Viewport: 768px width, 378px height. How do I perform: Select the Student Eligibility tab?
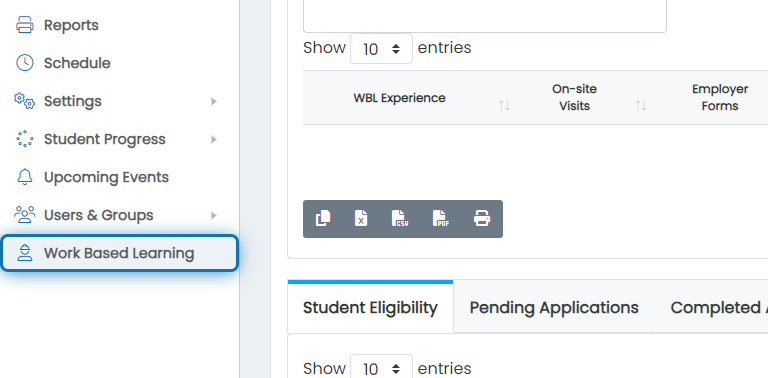click(370, 307)
